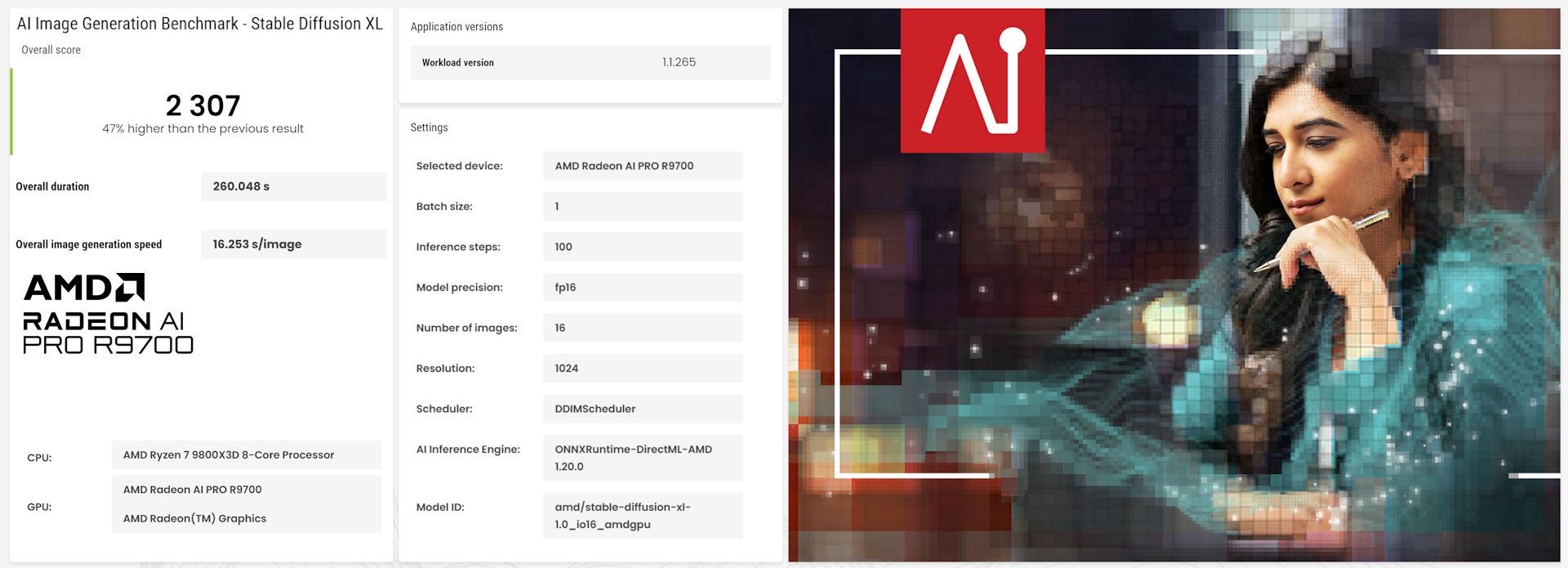Click the Model ID: label
Viewport: 1568px width, 568px height.
point(439,508)
